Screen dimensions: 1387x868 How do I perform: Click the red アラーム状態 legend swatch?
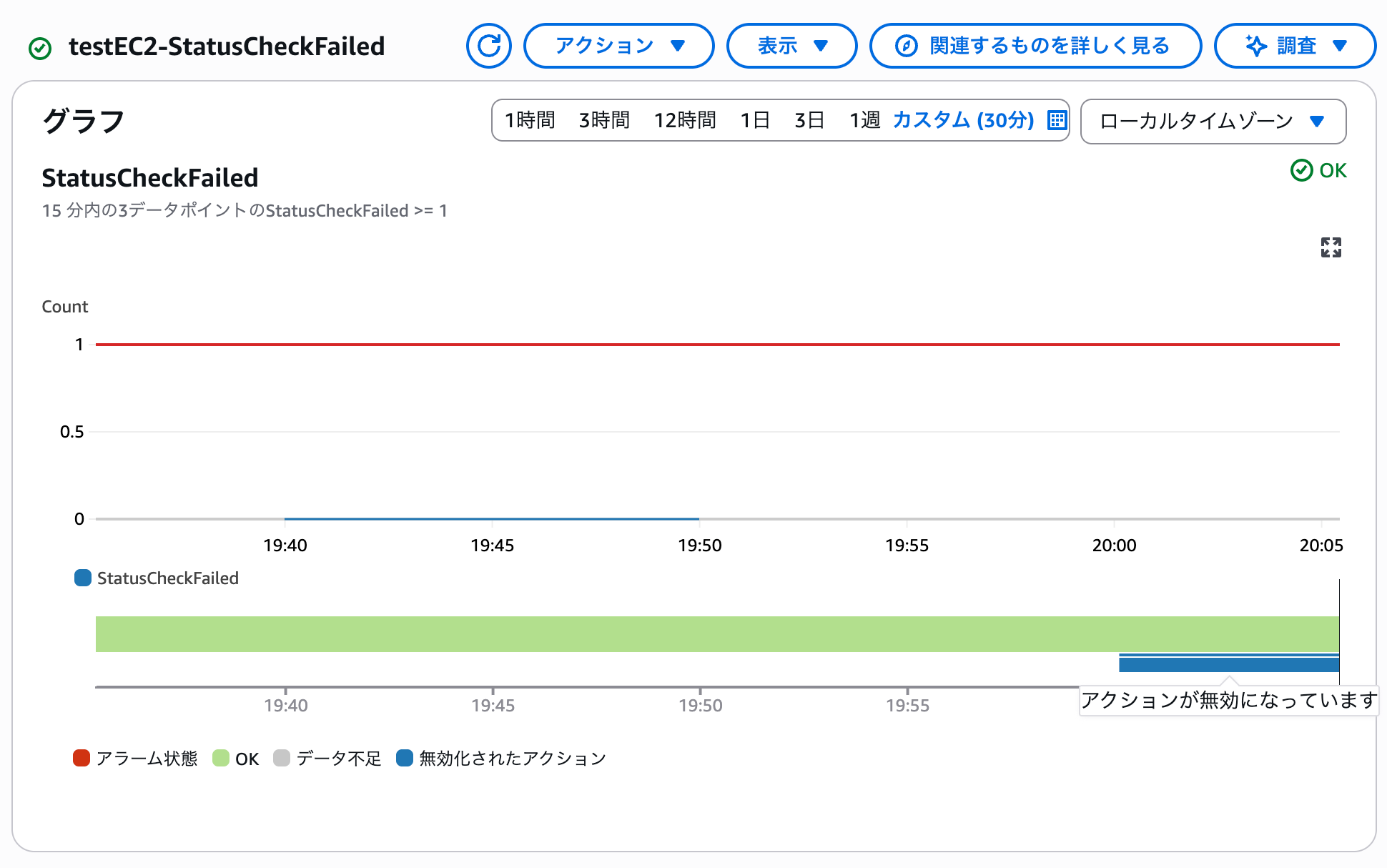click(82, 758)
